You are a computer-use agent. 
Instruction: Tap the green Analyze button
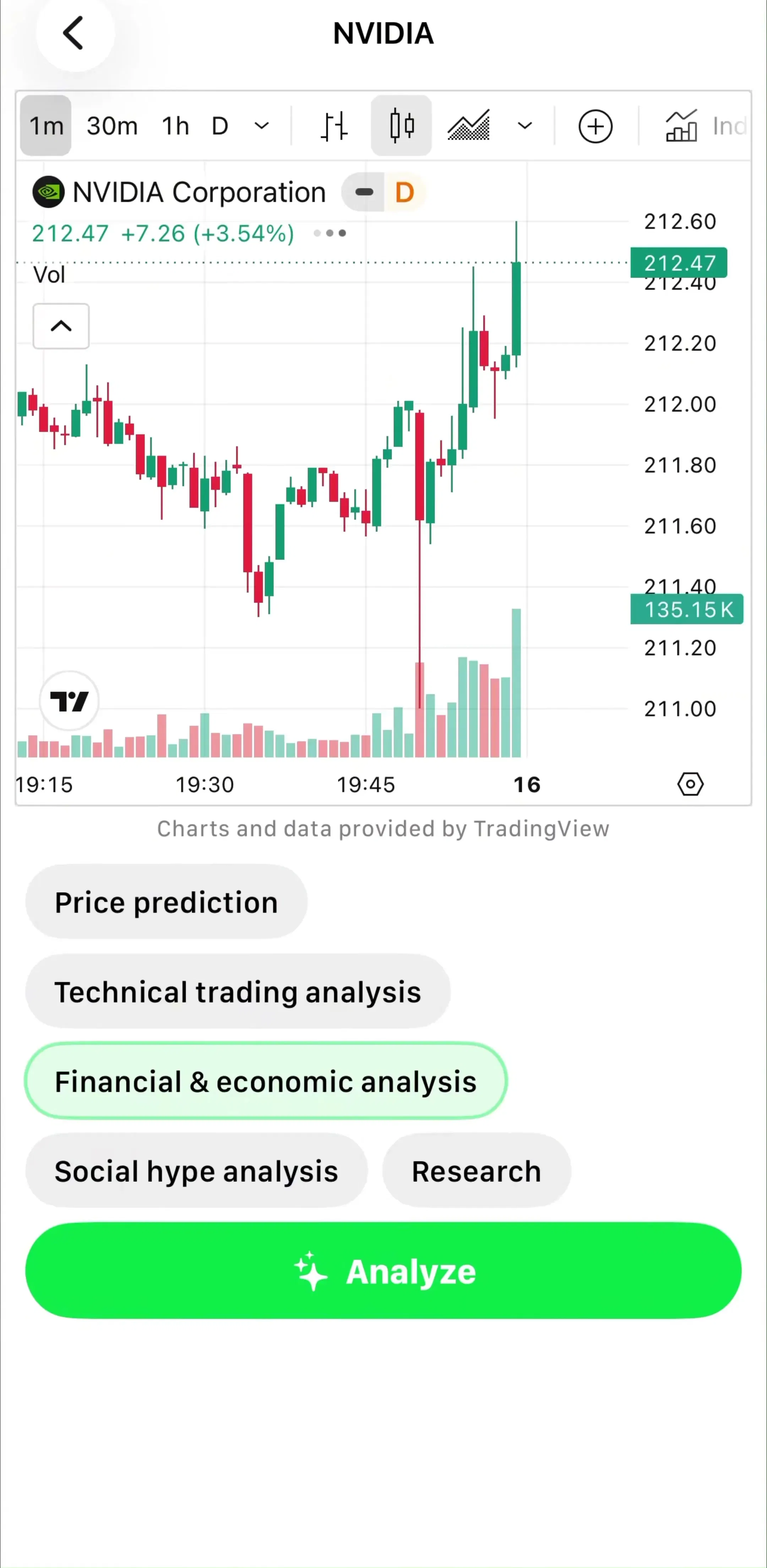[x=383, y=1270]
